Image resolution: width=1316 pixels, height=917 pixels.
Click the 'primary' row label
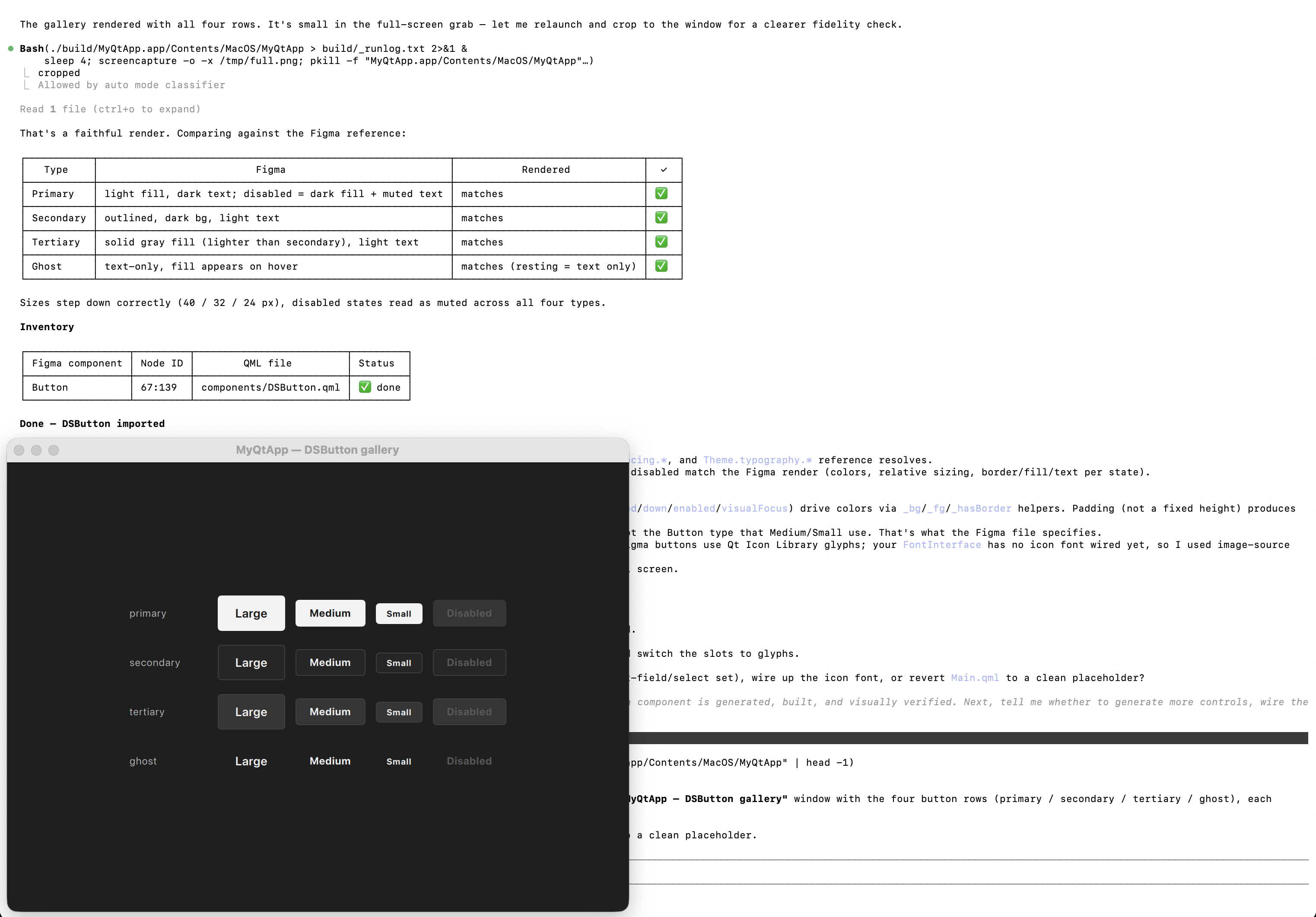148,613
